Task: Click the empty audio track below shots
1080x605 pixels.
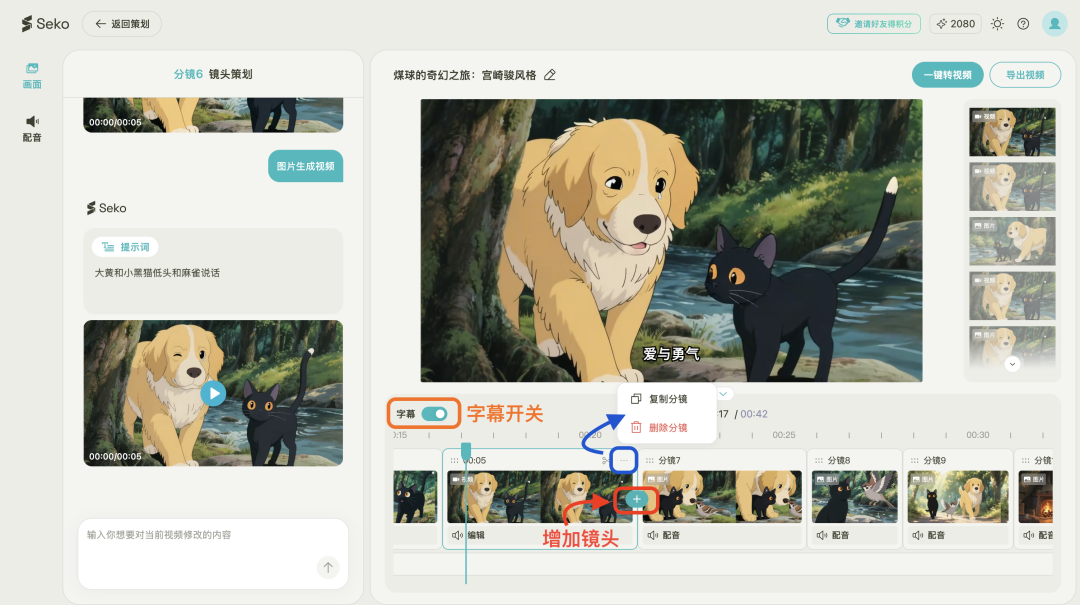Action: tap(723, 564)
